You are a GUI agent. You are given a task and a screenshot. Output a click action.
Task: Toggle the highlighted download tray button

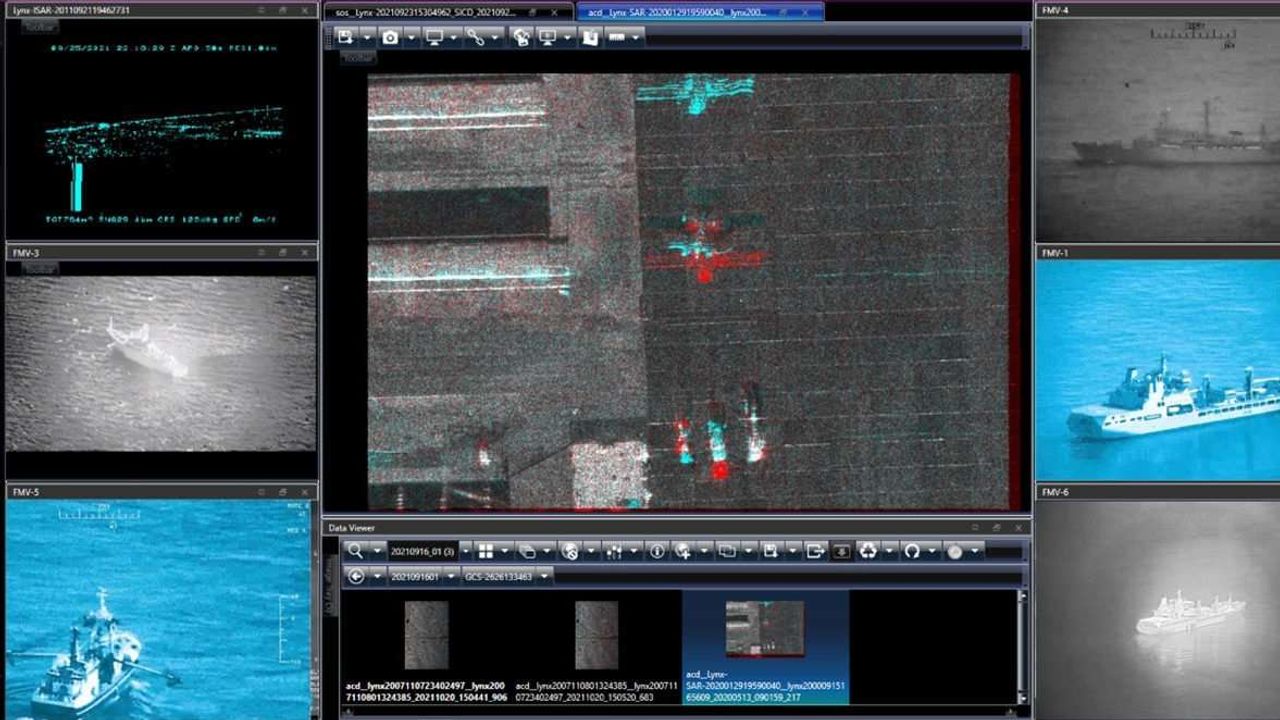pos(841,551)
